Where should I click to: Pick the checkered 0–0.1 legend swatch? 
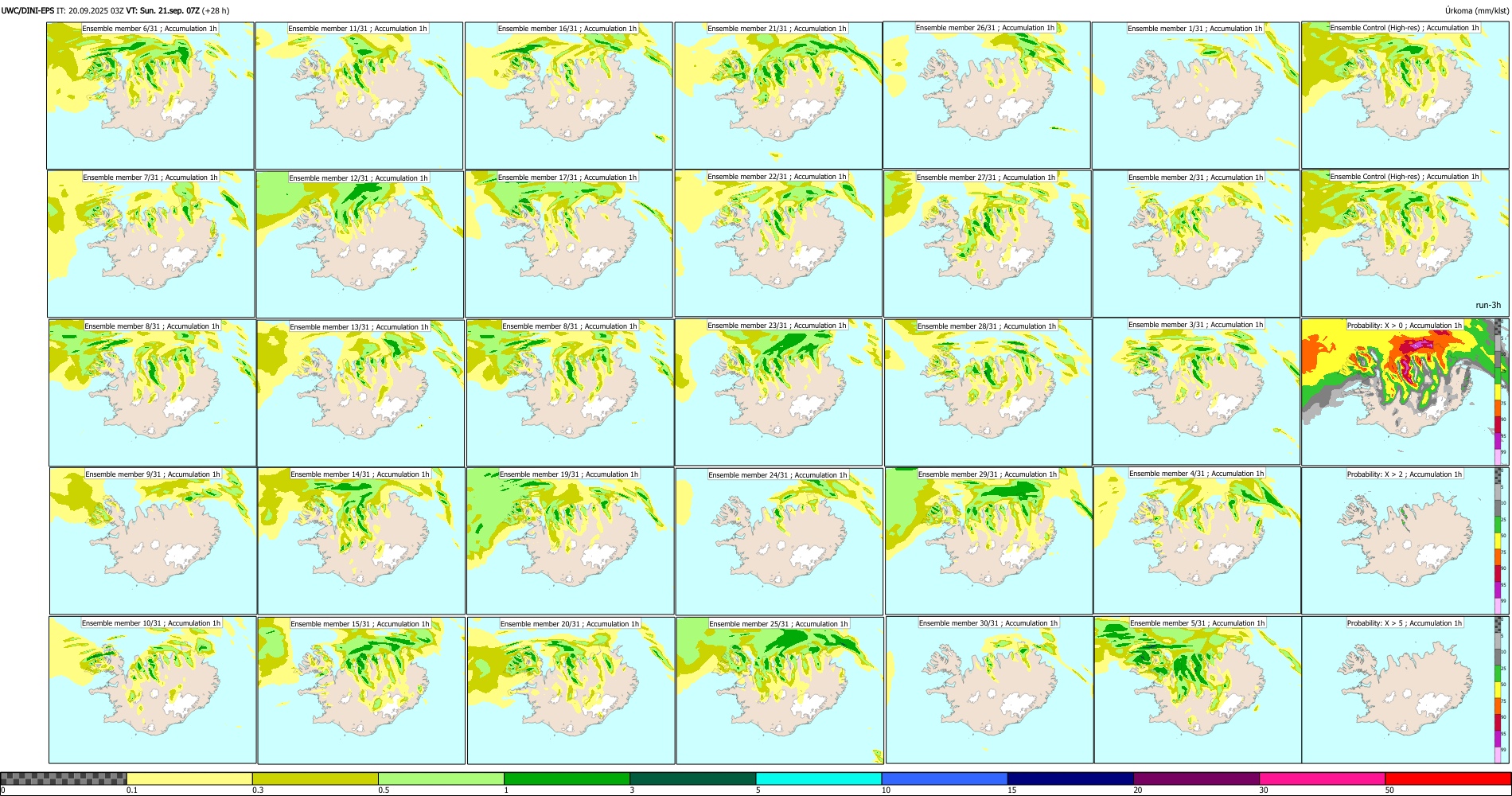click(x=64, y=778)
